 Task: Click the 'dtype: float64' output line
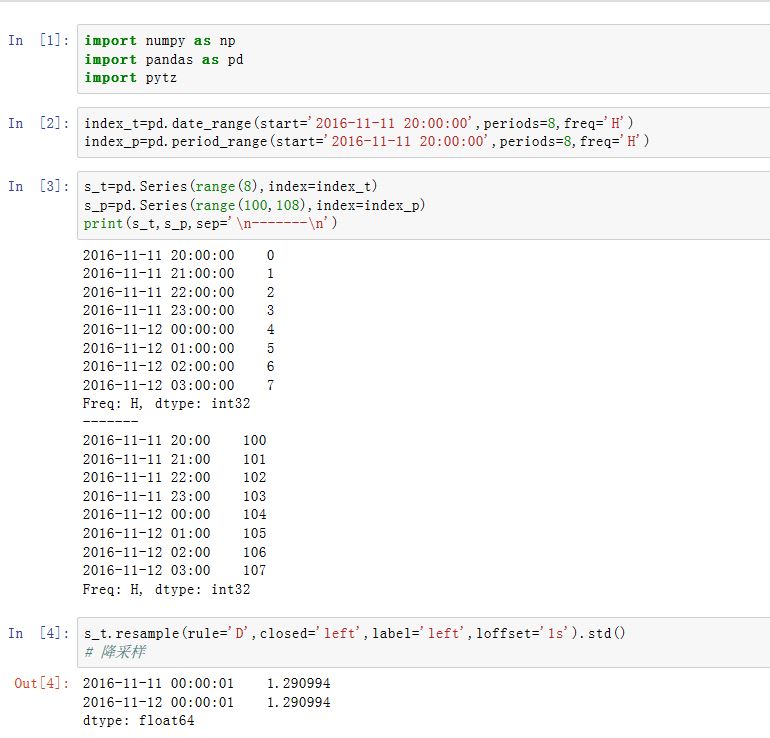point(138,720)
